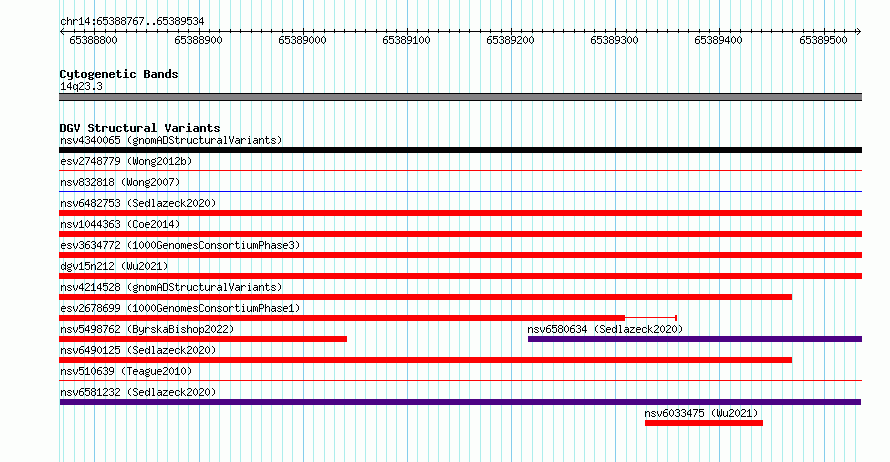Select the red esv3634772 variant bar

coord(460,255)
